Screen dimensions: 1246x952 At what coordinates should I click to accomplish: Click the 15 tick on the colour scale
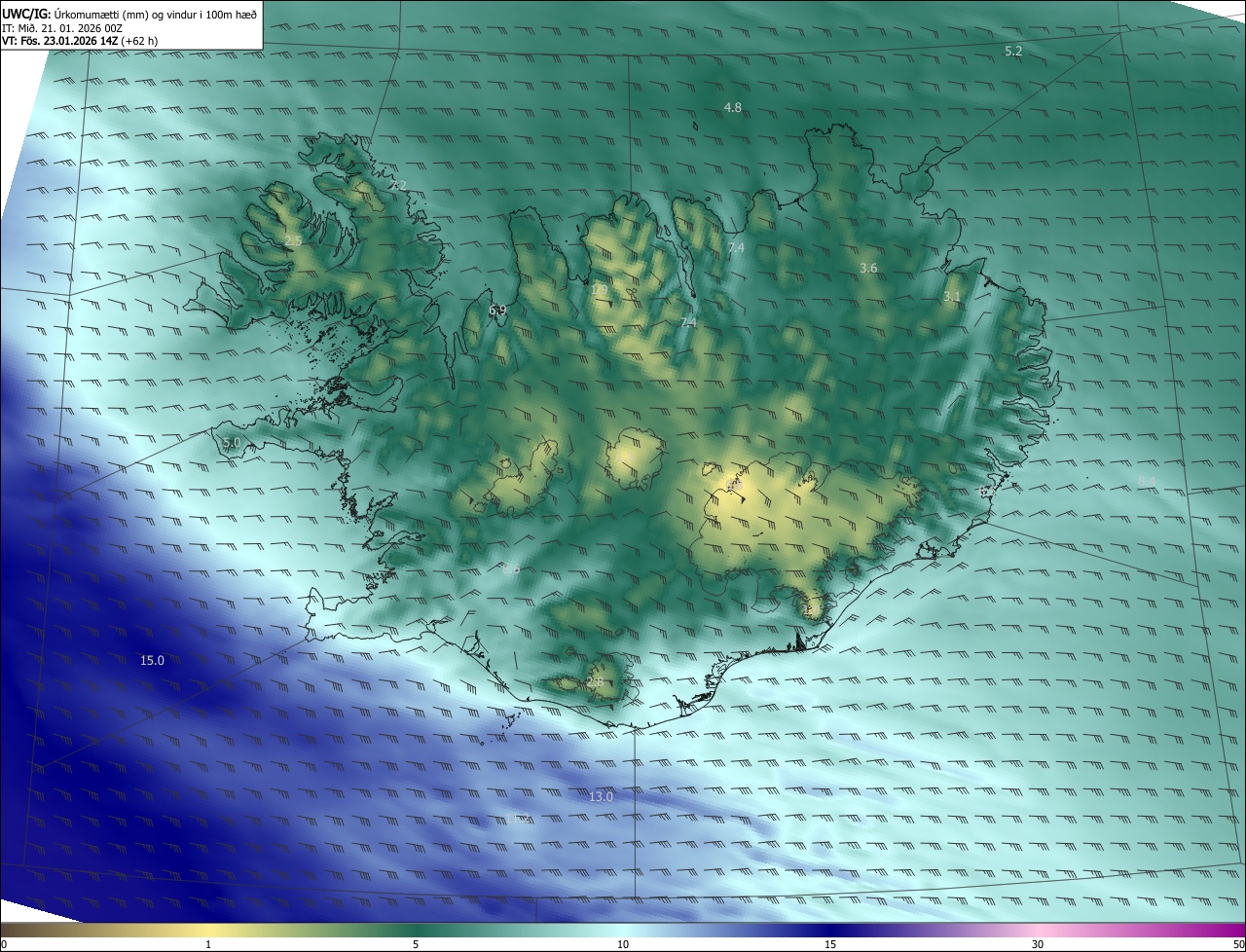[830, 944]
